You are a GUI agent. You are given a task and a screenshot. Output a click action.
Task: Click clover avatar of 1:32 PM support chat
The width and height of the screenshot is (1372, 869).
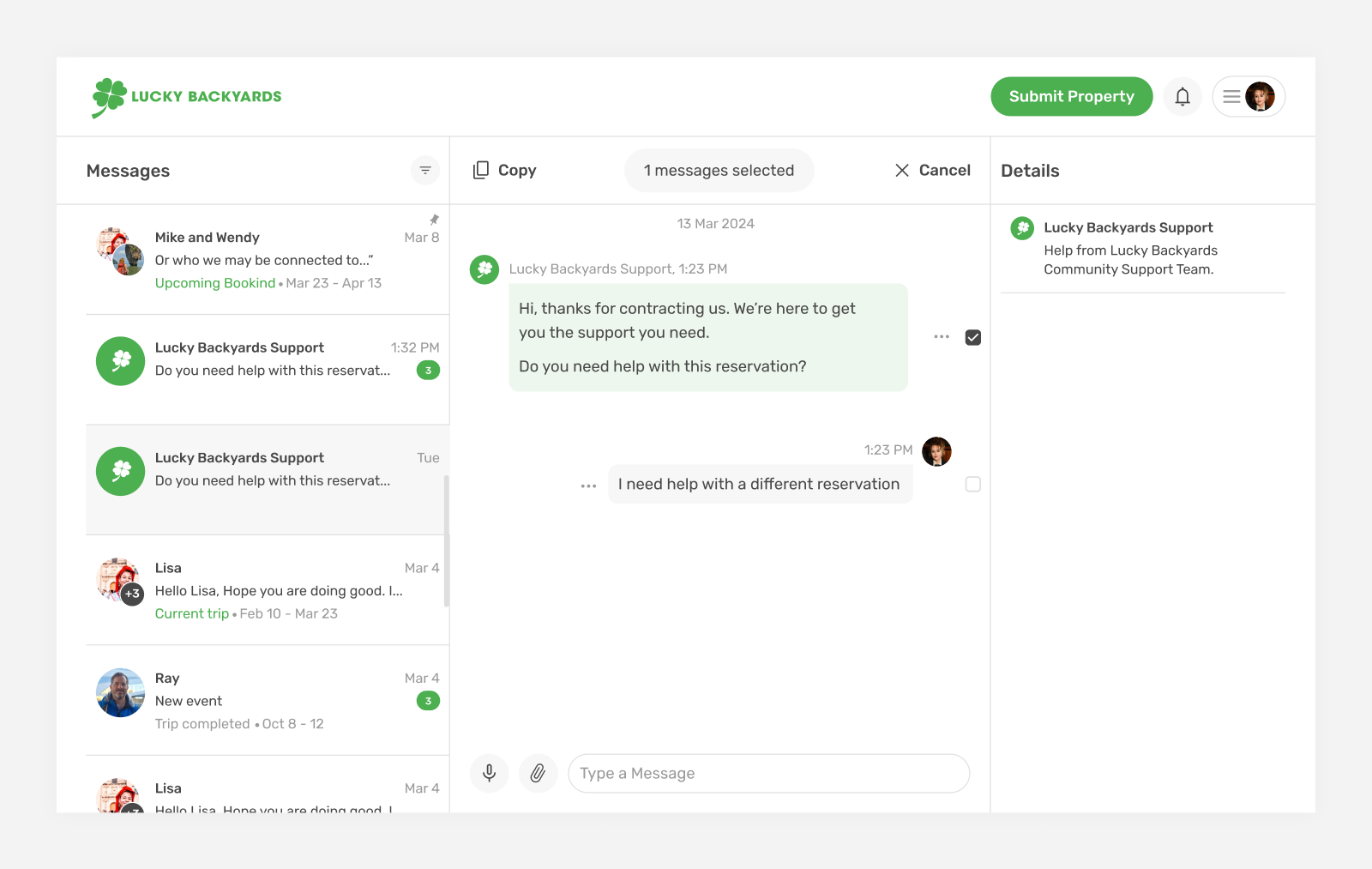click(x=121, y=361)
